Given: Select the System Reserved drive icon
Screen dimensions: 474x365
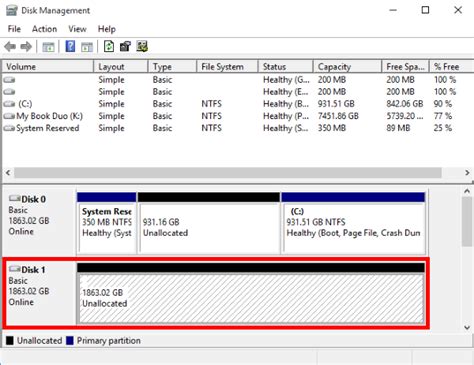Looking at the screenshot, I should click(x=9, y=128).
